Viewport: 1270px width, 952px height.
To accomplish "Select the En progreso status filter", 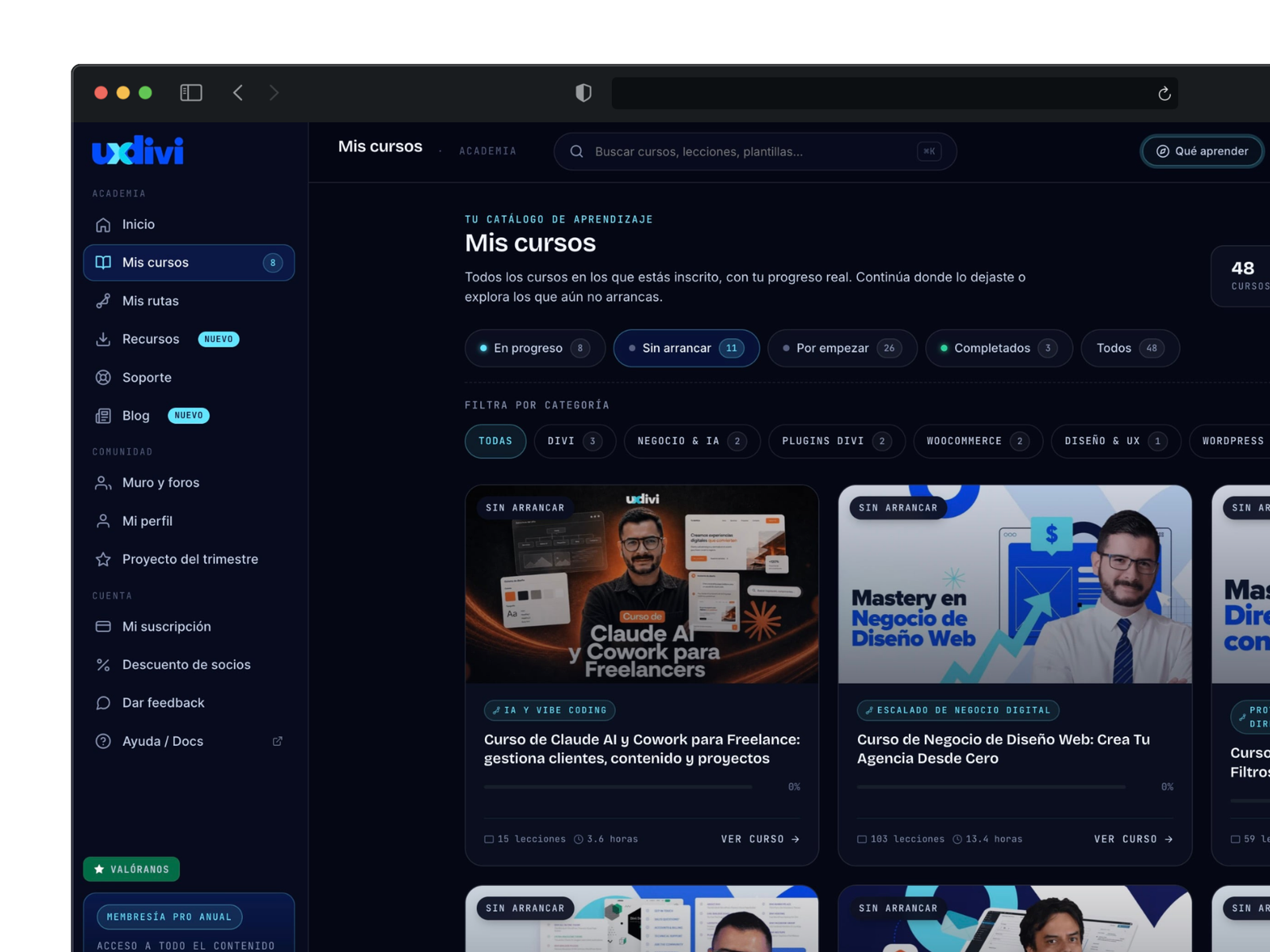I will point(535,348).
